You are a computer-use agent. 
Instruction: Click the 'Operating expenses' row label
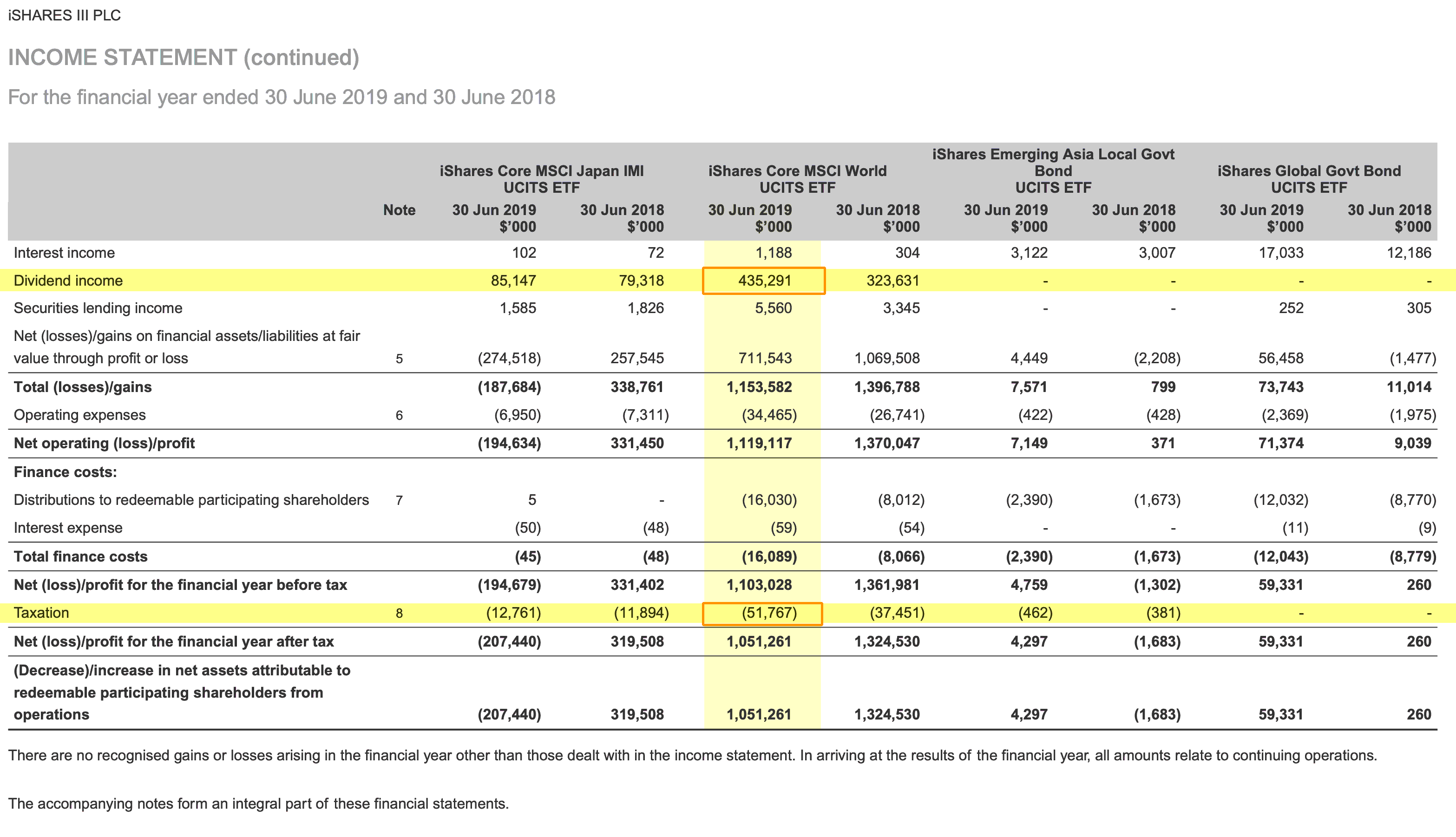coord(79,415)
